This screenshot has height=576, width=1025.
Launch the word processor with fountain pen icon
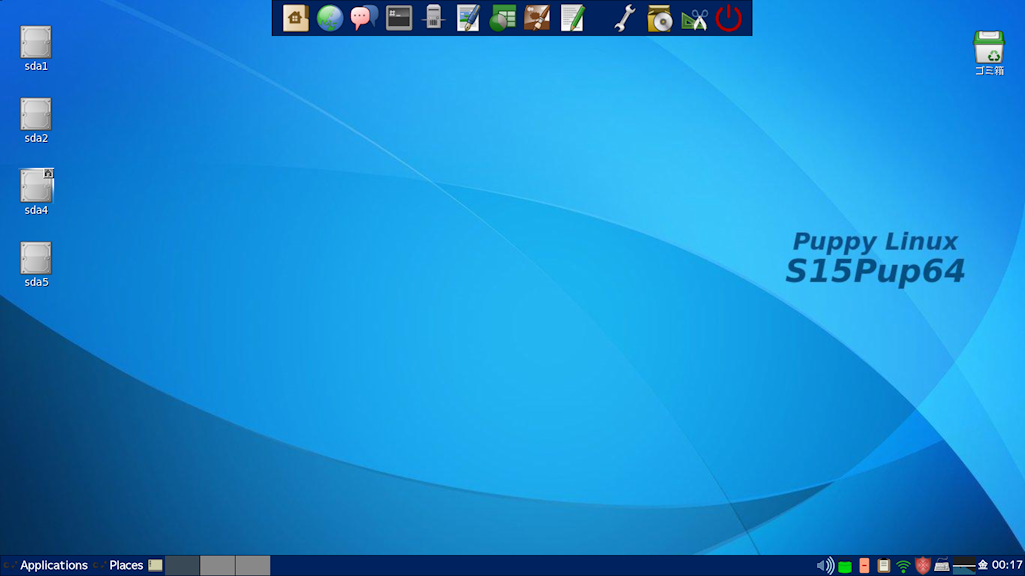(468, 18)
